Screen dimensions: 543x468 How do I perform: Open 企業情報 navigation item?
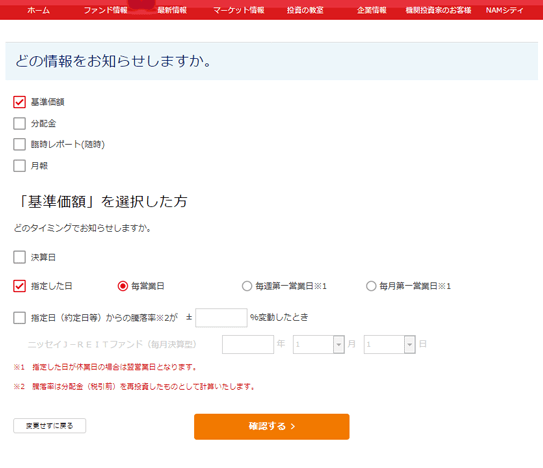[x=372, y=10]
